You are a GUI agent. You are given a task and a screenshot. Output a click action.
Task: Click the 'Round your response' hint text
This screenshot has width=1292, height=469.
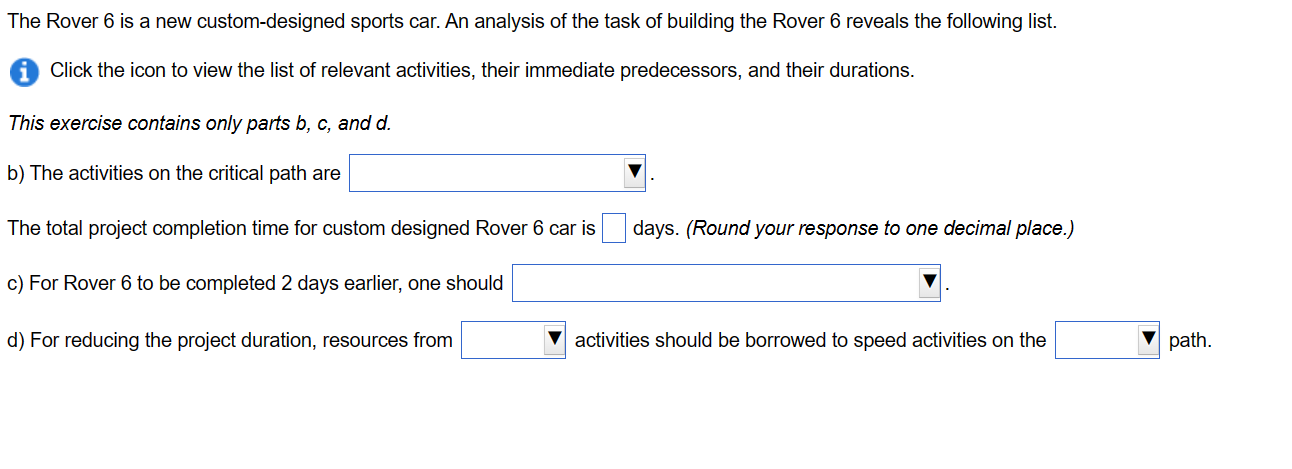[x=880, y=228]
